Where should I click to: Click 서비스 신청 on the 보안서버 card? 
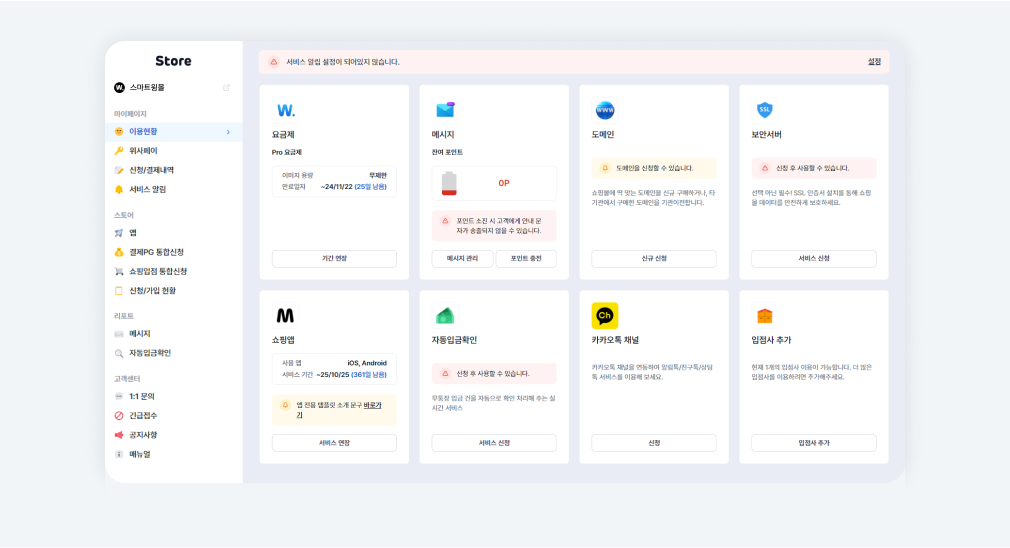coord(814,258)
